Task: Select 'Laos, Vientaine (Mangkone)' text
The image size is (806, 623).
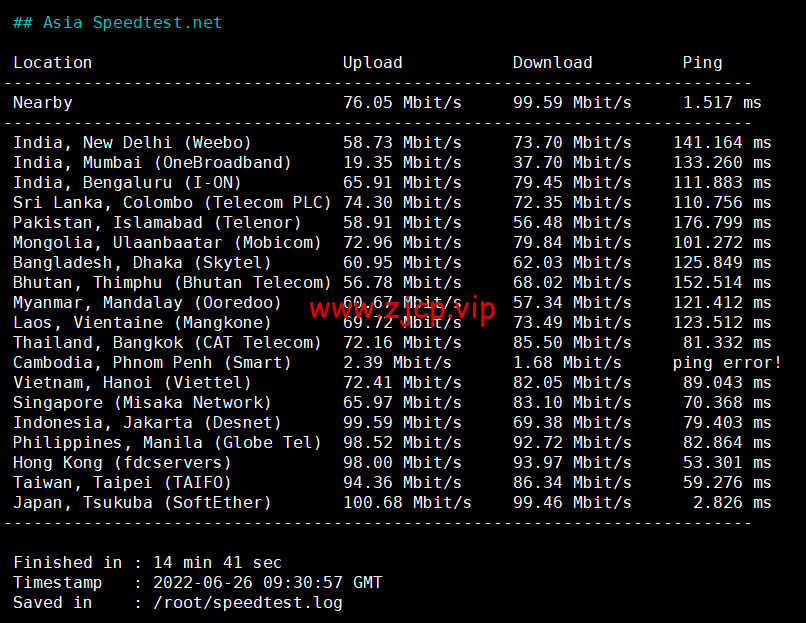Action: coord(142,323)
